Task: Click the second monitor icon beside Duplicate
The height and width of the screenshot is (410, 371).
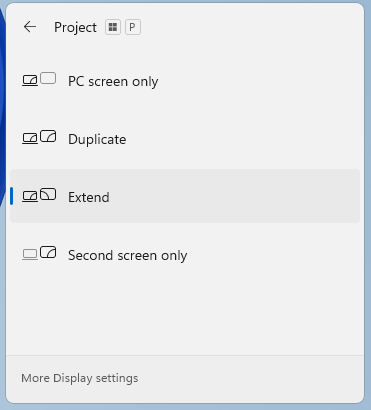Action: click(x=48, y=136)
